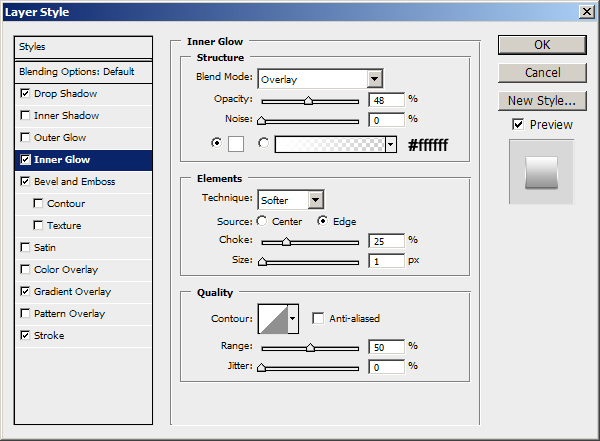
Task: Click the Noise value field
Action: point(386,120)
